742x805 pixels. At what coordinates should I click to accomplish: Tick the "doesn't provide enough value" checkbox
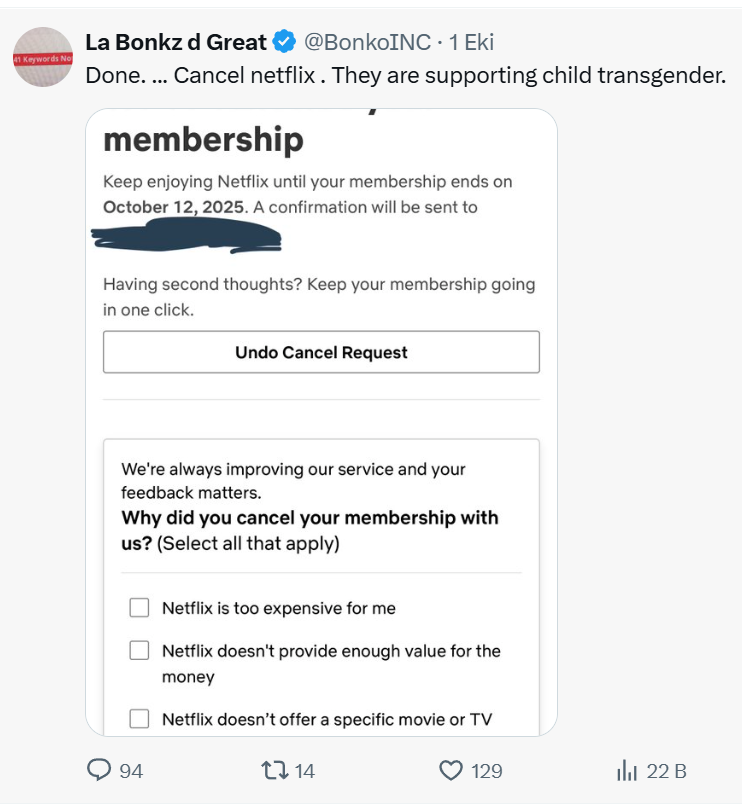tap(140, 651)
